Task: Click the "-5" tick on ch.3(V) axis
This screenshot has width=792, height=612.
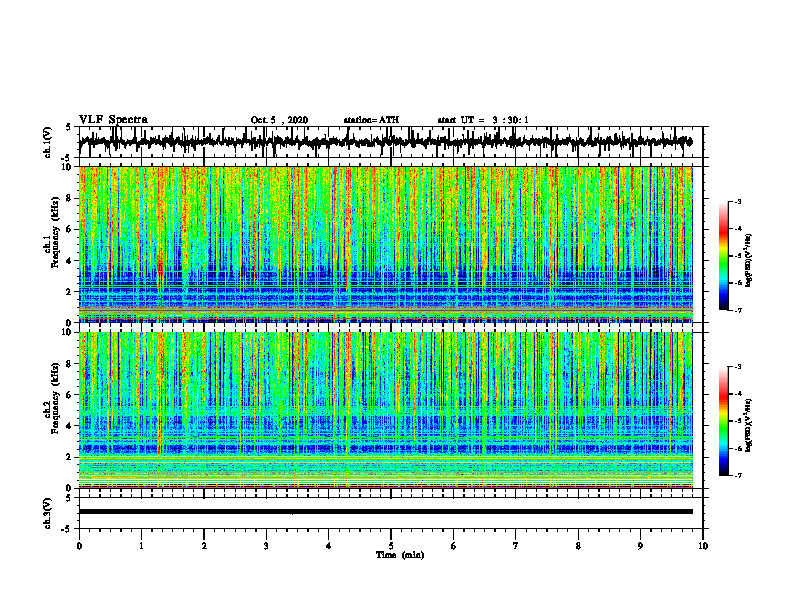Action: (67, 529)
